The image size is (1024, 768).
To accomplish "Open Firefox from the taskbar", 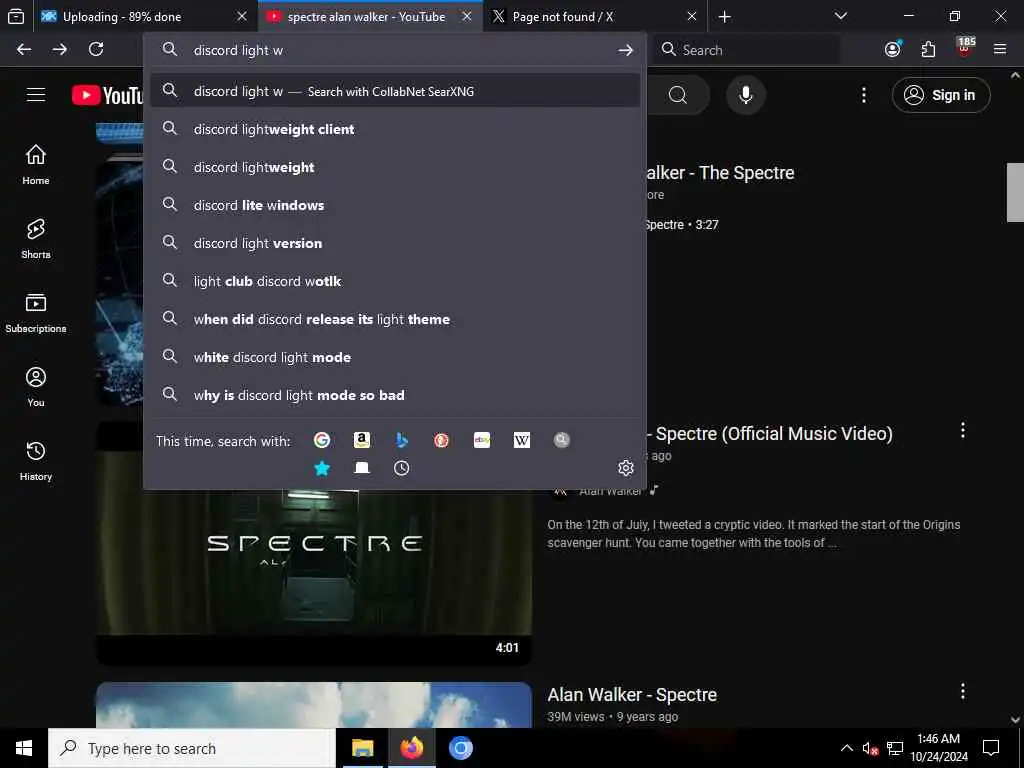I will (411, 748).
